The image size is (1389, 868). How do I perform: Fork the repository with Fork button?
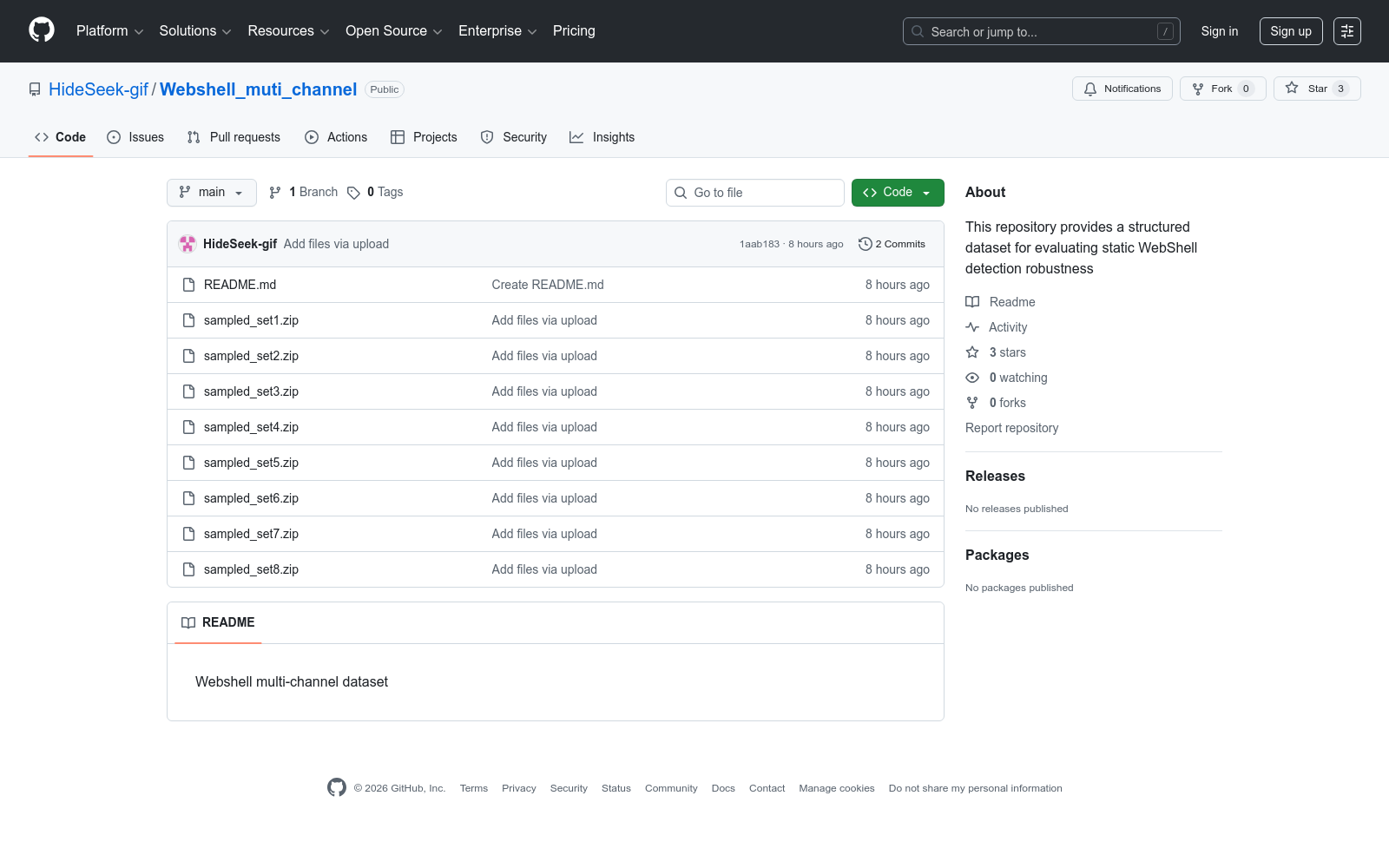1223,89
